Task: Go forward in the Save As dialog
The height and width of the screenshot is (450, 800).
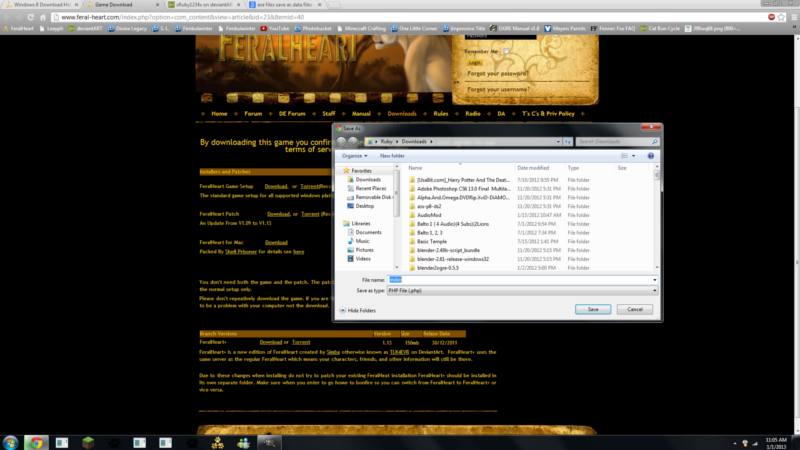Action: (353, 141)
